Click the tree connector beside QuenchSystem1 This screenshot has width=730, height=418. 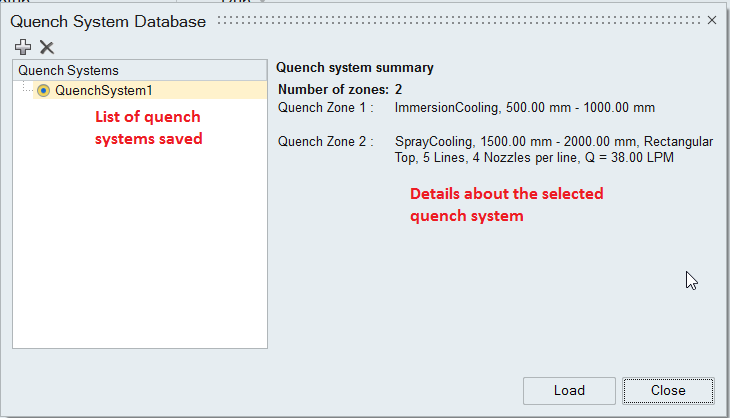pyautogui.click(x=27, y=90)
